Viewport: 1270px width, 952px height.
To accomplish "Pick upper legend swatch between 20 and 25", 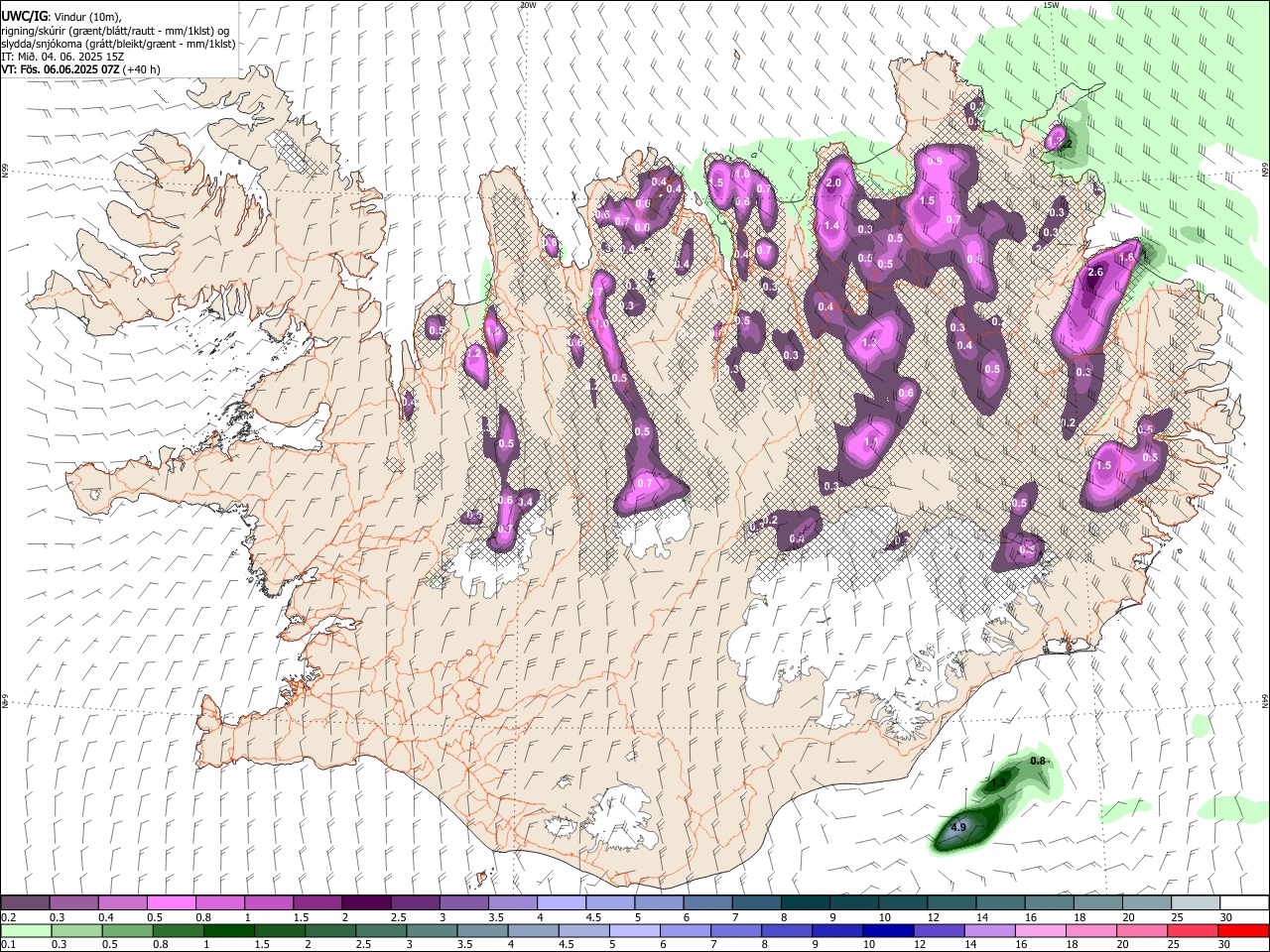I will (x=1146, y=902).
